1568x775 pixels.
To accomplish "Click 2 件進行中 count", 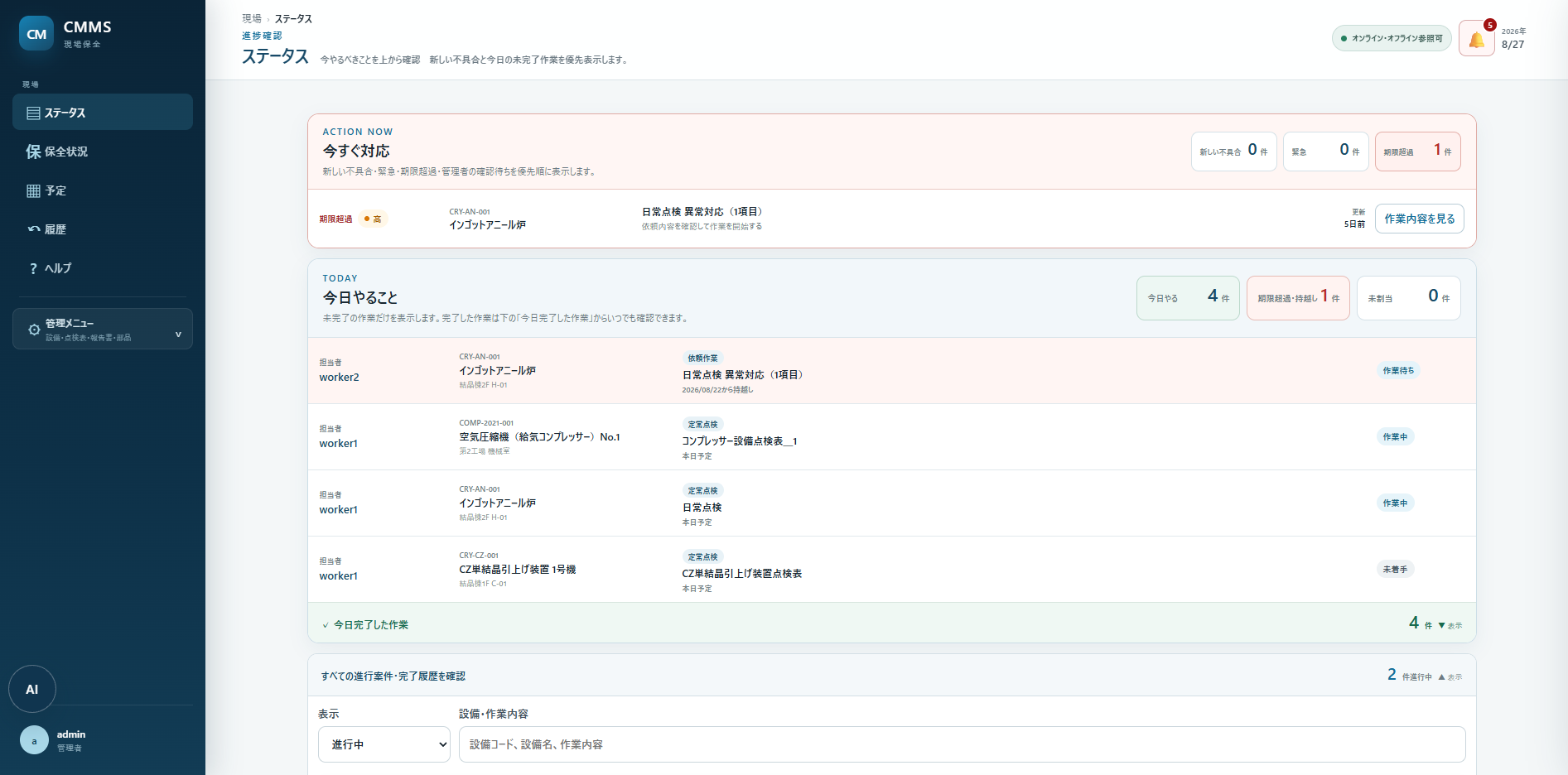I will pos(1410,676).
